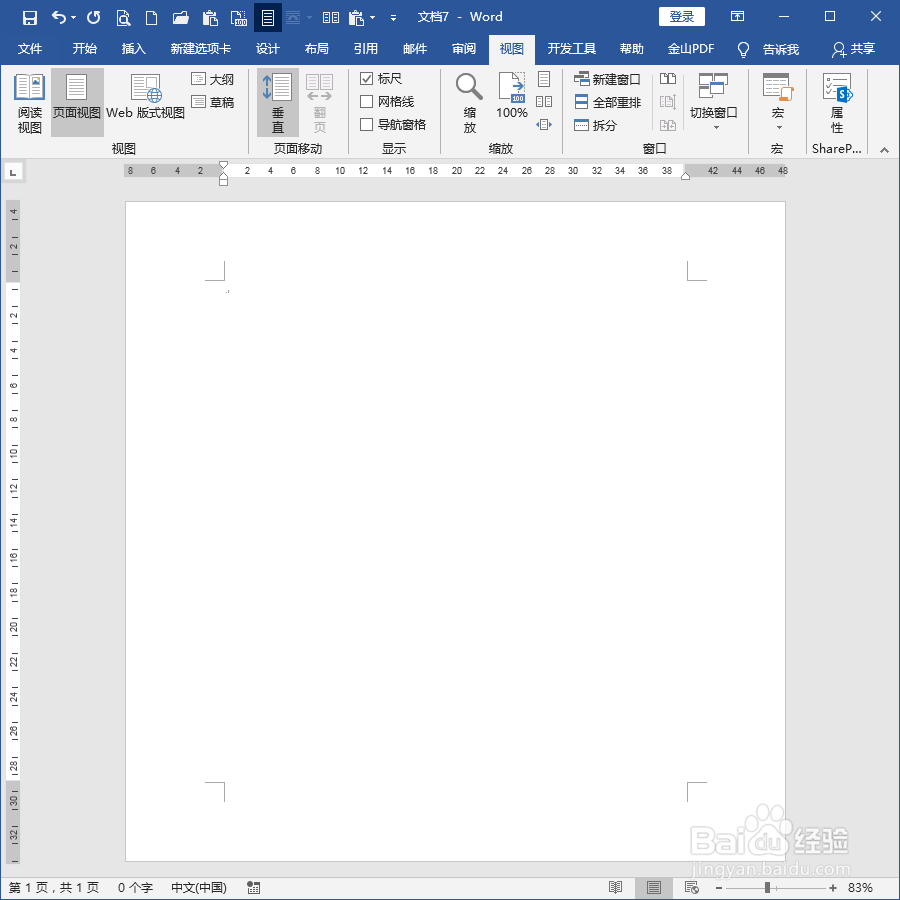Click the 83% zoom level text
The image size is (900, 900).
(x=860, y=888)
